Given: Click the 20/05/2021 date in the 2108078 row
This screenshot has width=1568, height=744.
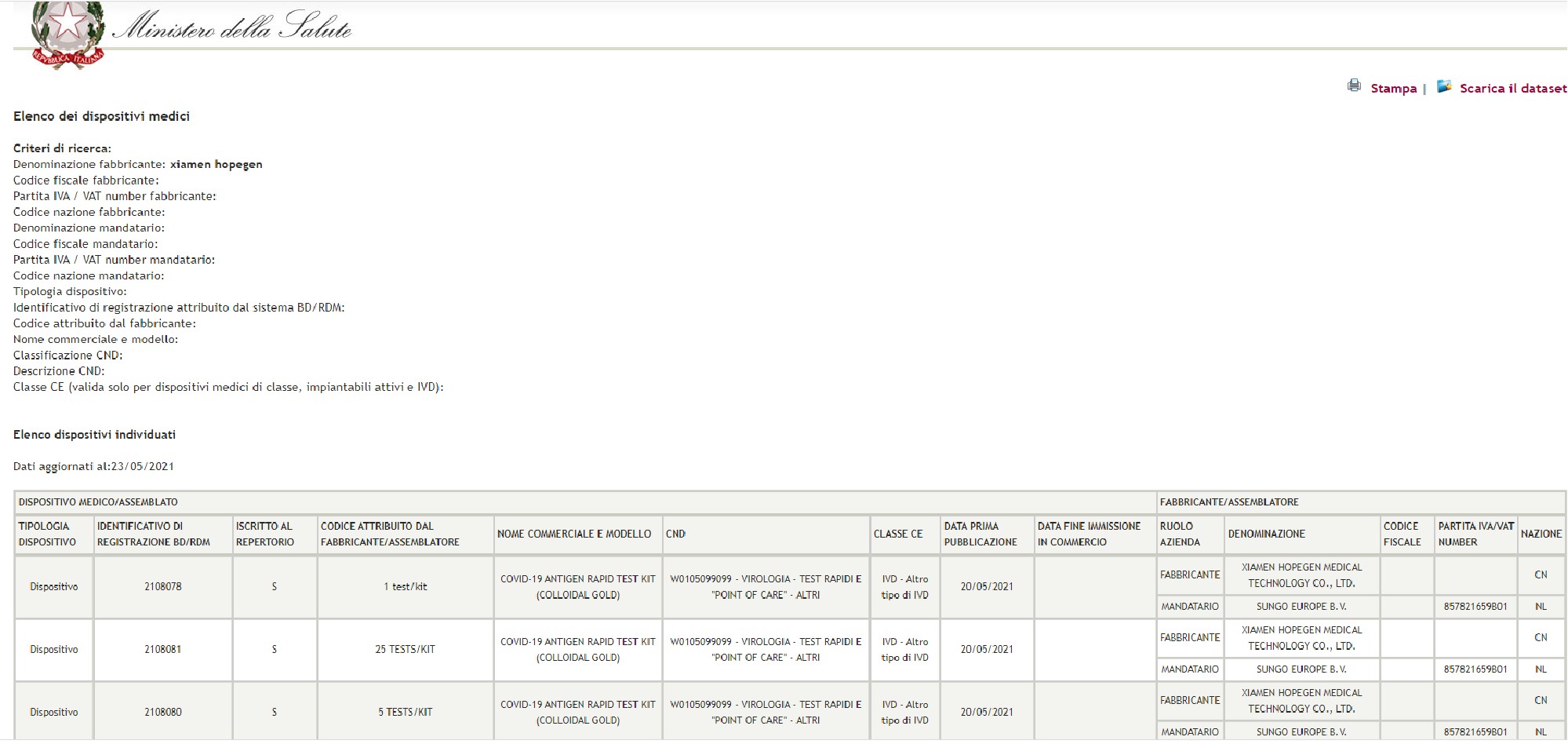Looking at the screenshot, I should pos(987,587).
